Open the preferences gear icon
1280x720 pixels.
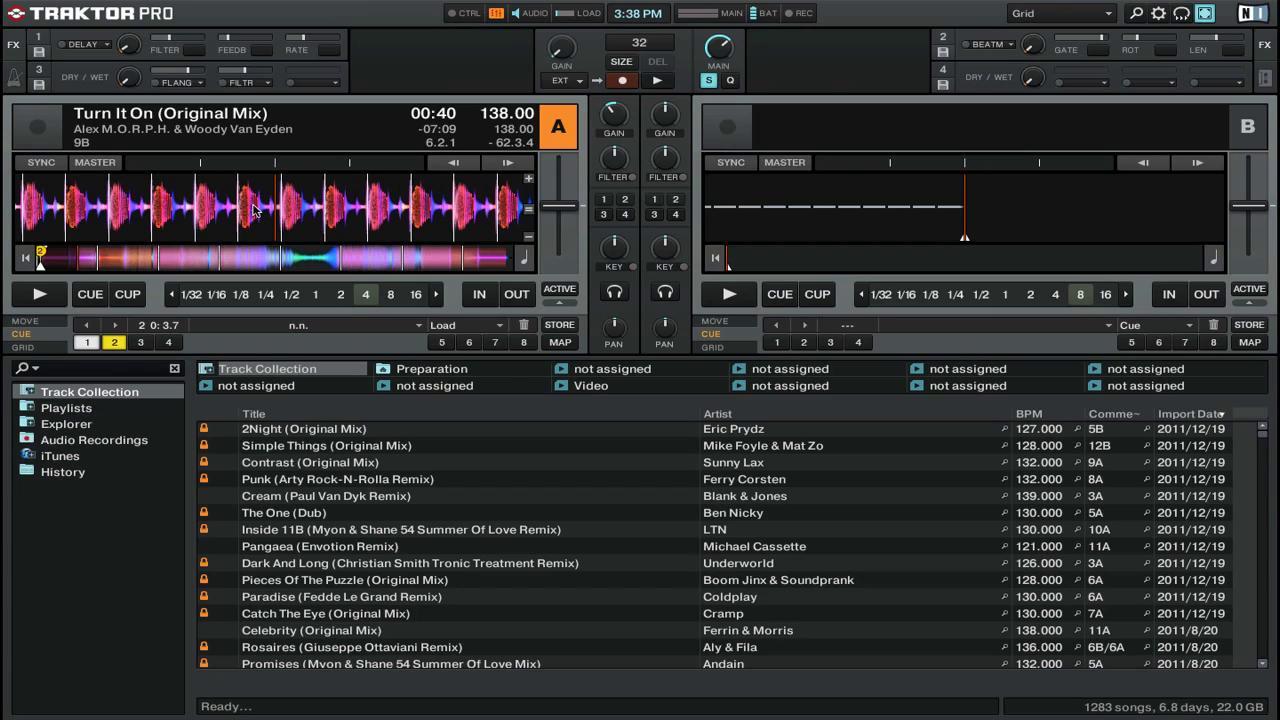[x=1158, y=13]
